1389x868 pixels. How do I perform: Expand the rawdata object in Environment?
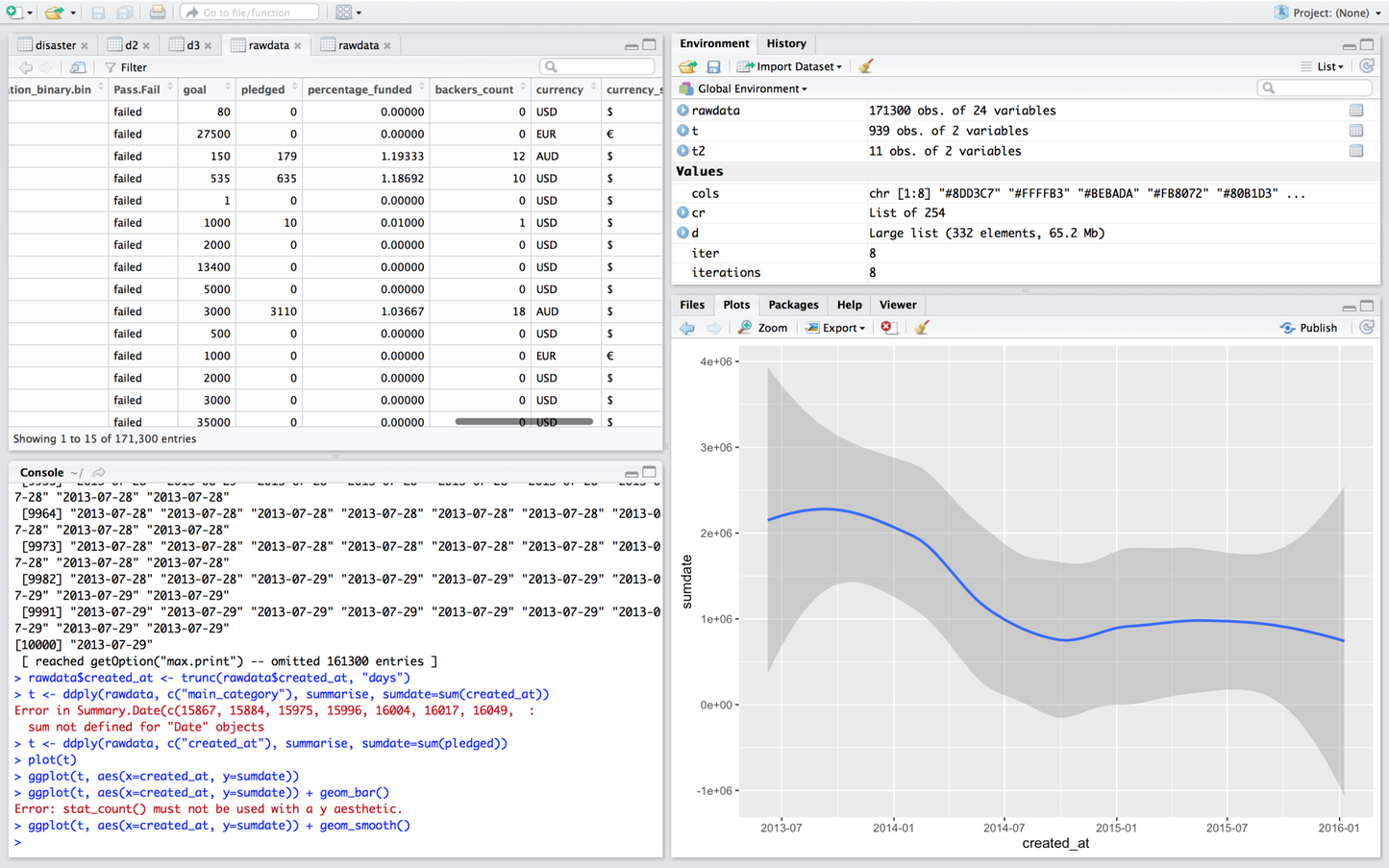(x=682, y=111)
